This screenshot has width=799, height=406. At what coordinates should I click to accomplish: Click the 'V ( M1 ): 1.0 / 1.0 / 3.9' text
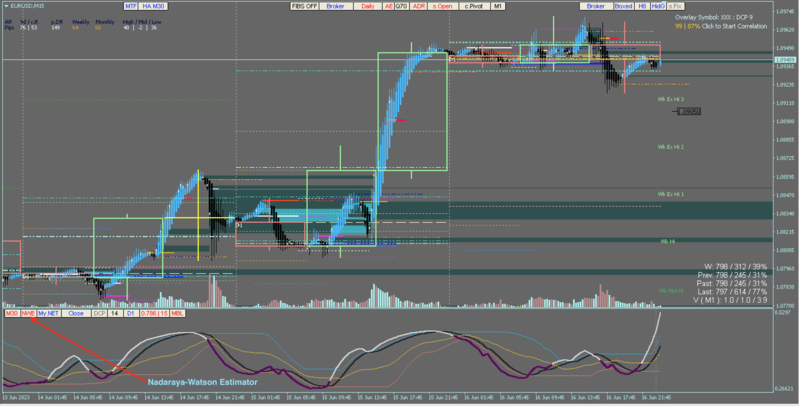[x=730, y=300]
